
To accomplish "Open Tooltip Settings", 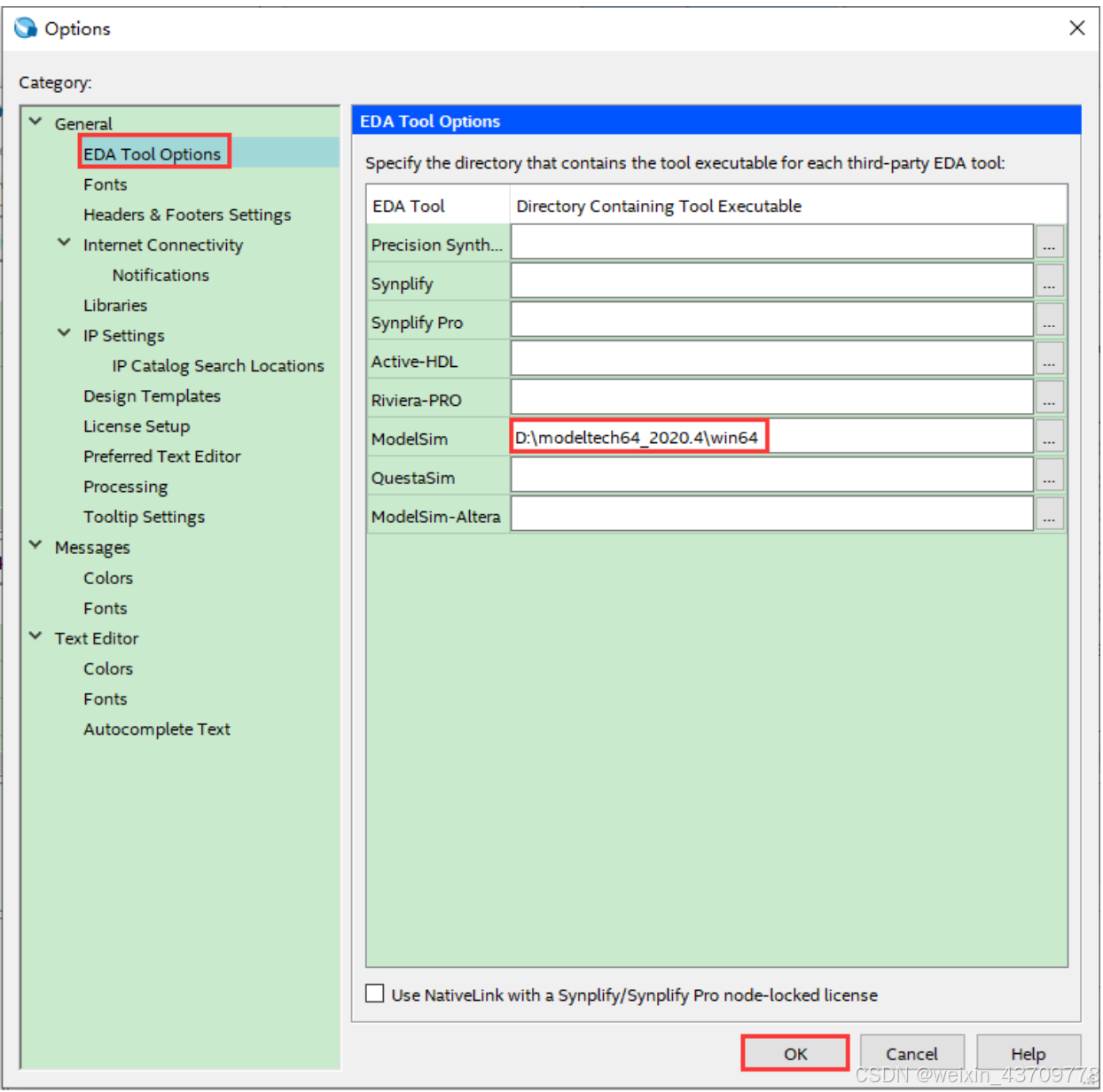I will click(144, 517).
